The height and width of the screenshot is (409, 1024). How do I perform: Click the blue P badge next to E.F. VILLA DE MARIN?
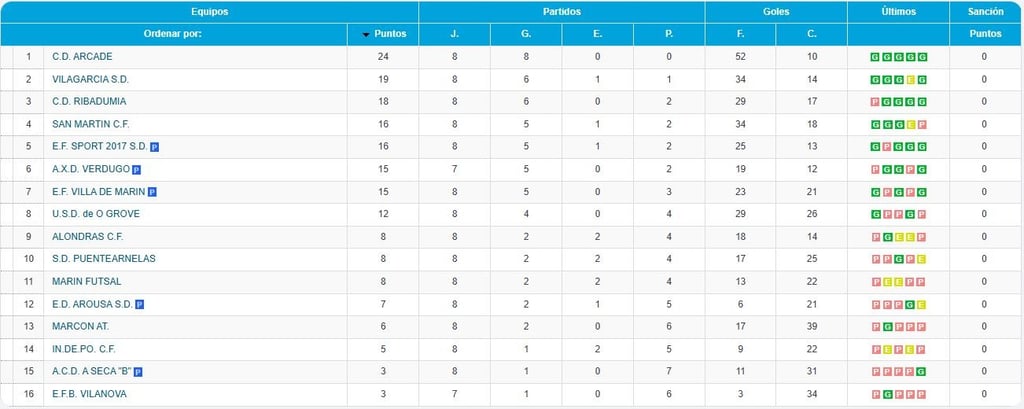tap(152, 192)
